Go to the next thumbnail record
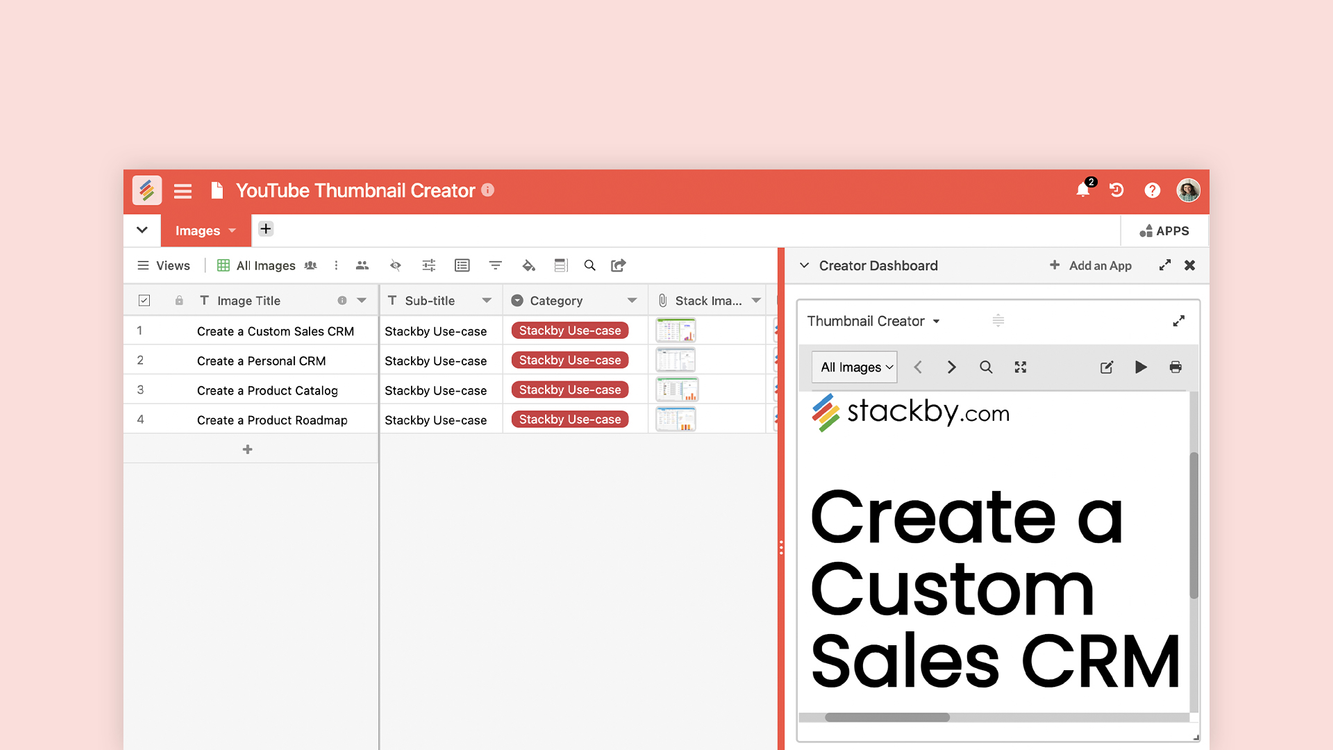Screen dimensions: 1333x750 (x=951, y=367)
